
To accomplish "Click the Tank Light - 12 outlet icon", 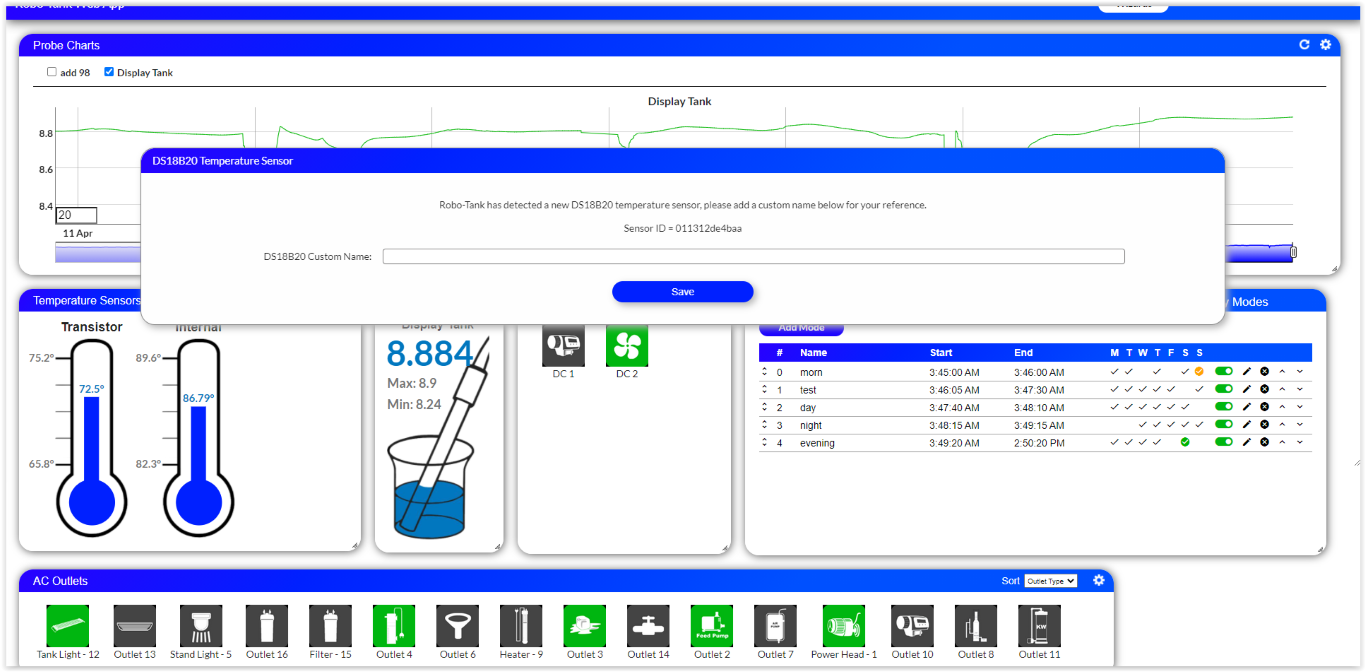I will click(x=68, y=626).
